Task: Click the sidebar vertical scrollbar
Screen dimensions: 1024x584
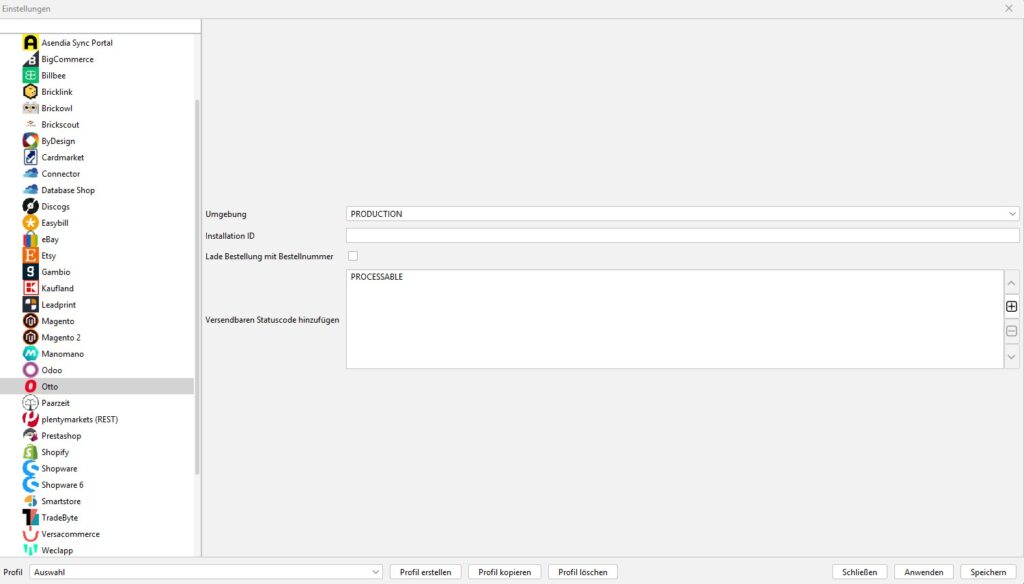Action: pyautogui.click(x=197, y=280)
